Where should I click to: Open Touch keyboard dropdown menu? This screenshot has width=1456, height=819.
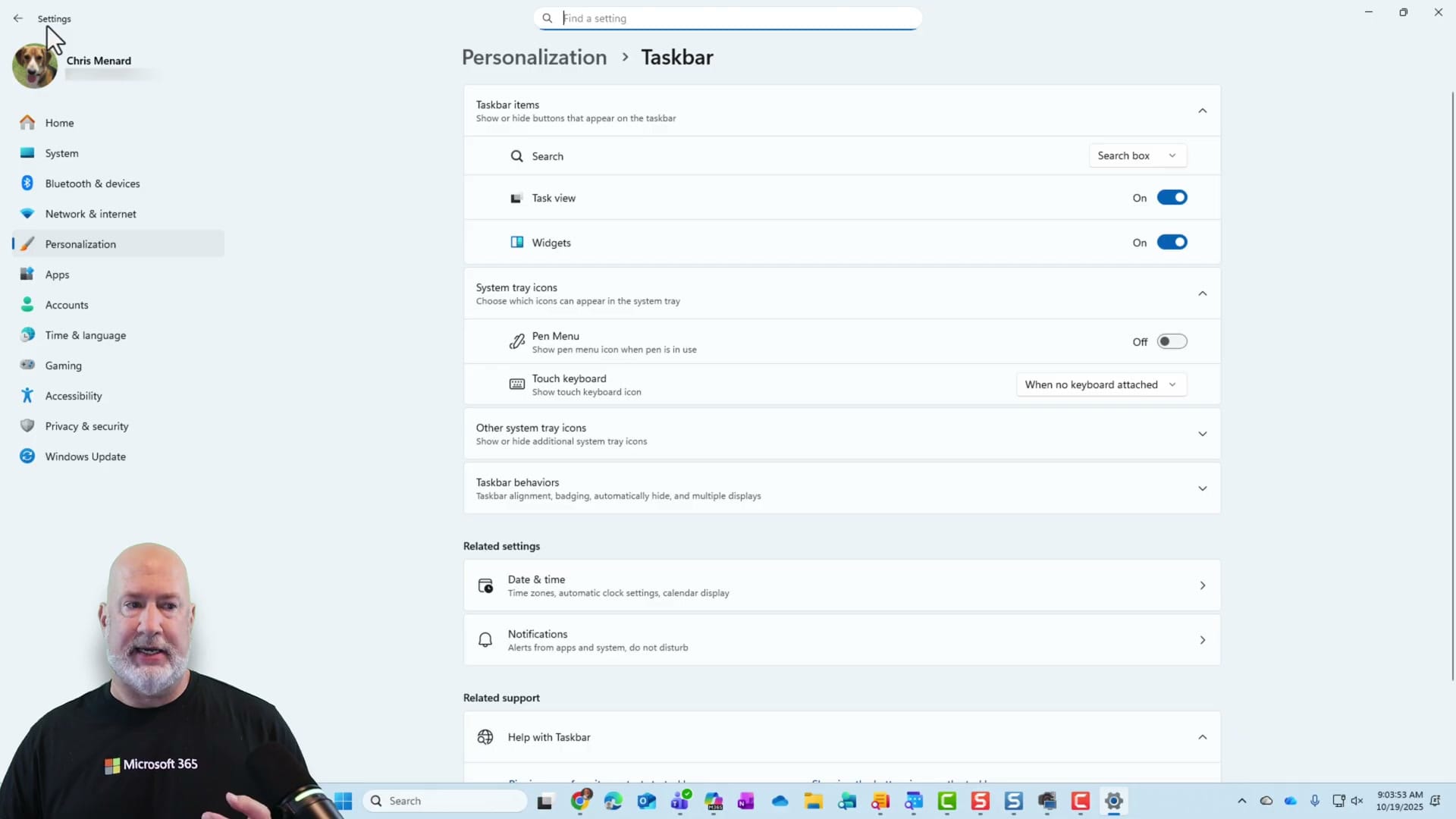pos(1101,385)
